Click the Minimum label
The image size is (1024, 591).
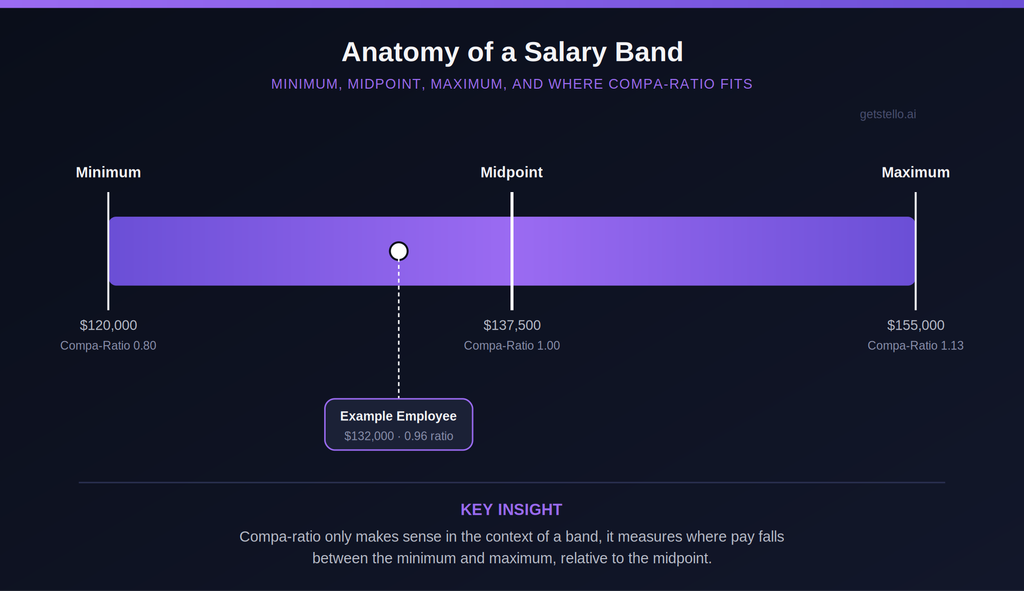[x=108, y=172]
